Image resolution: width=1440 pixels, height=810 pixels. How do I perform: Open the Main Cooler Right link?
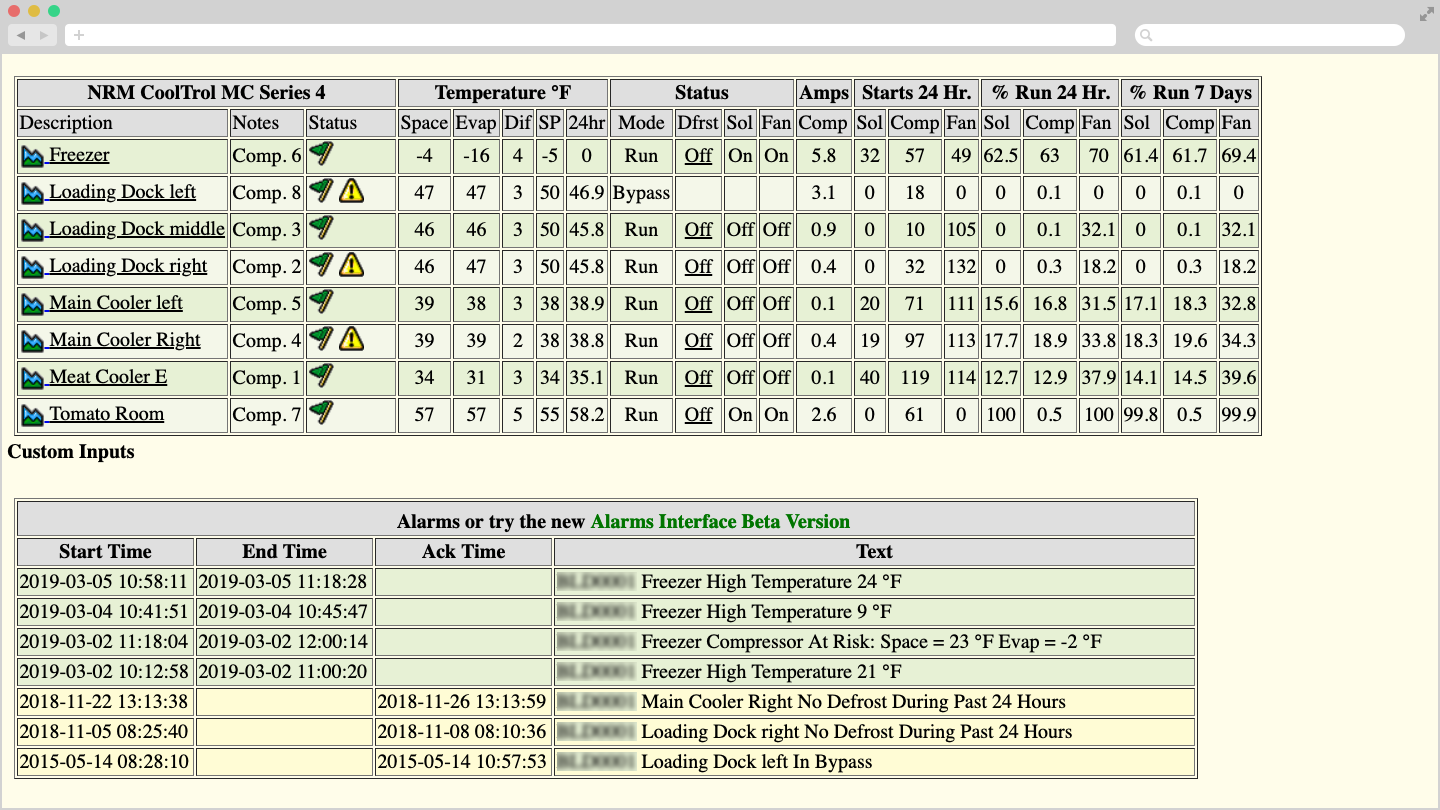[125, 340]
